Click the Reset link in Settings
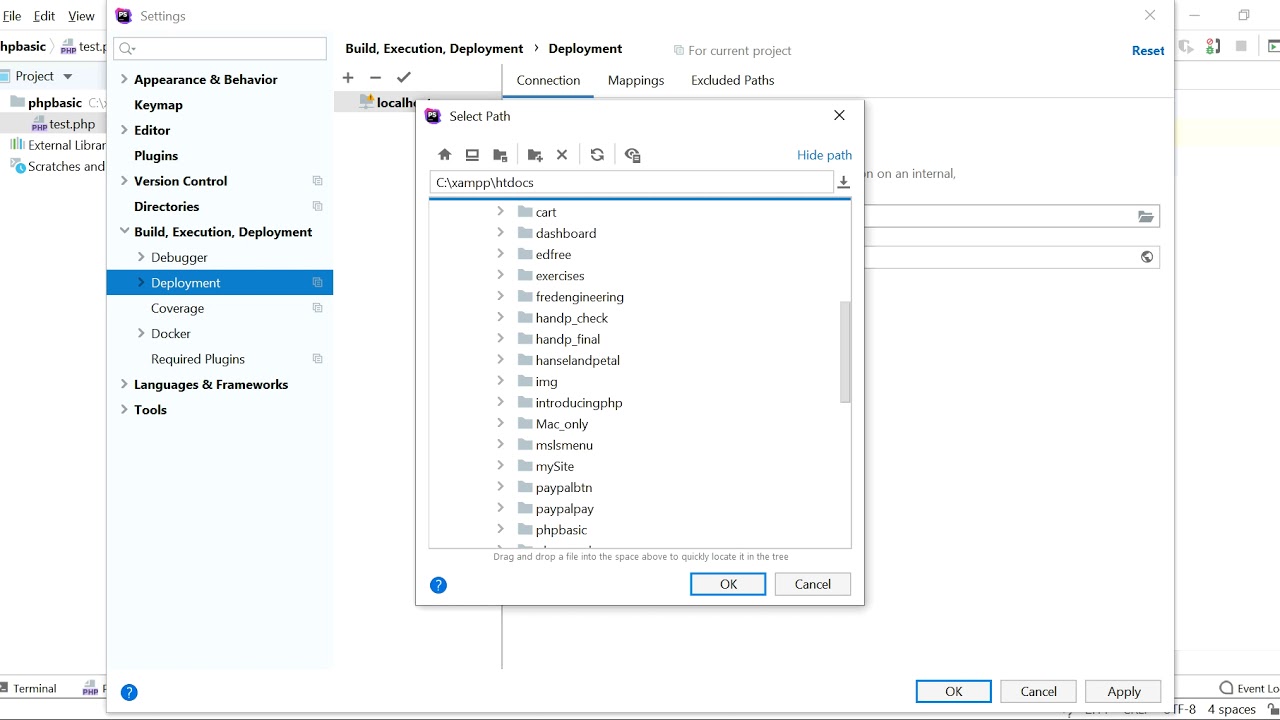The height and width of the screenshot is (720, 1280). [x=1148, y=51]
